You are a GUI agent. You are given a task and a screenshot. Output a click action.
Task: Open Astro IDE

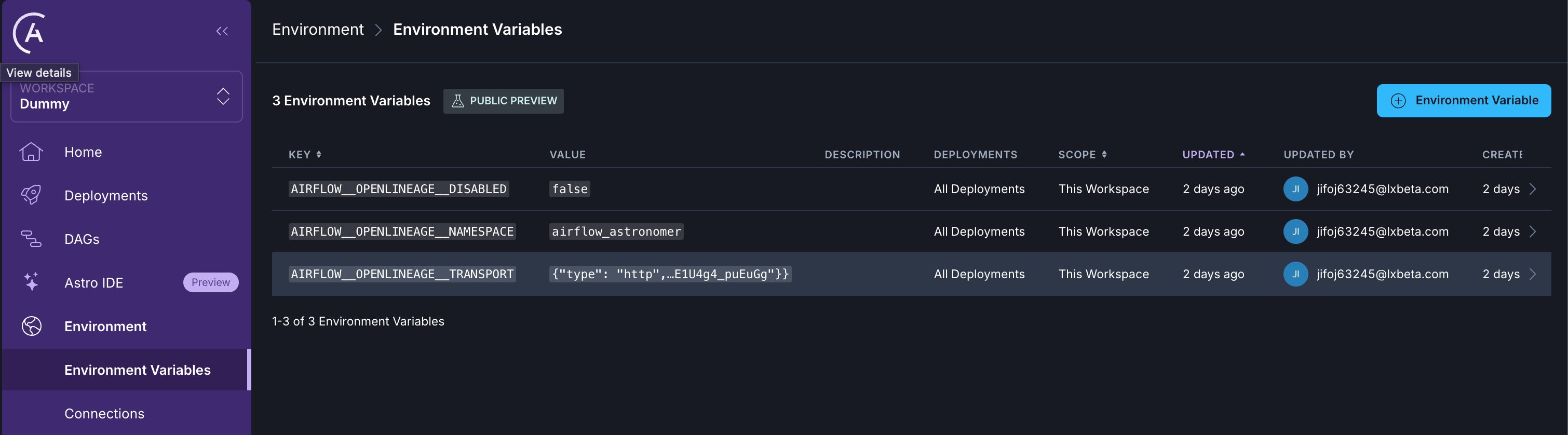point(94,283)
